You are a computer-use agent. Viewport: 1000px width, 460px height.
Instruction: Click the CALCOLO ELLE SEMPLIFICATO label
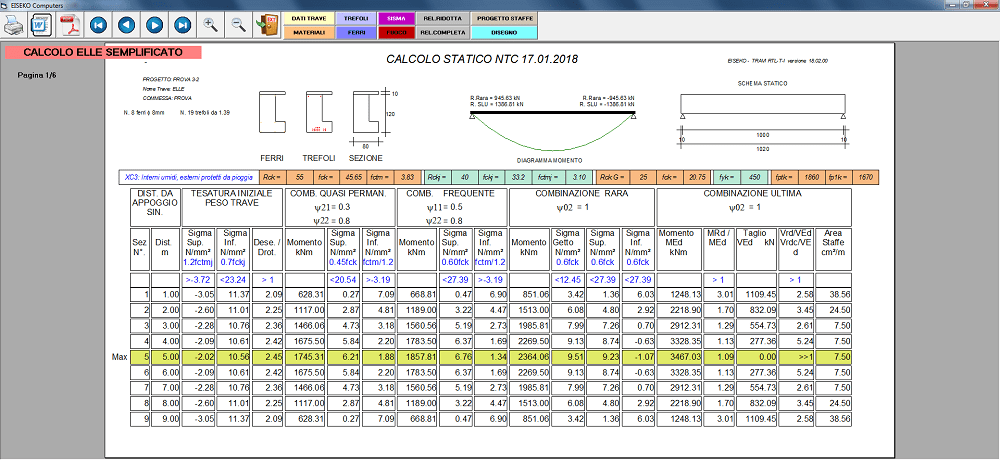coord(103,52)
